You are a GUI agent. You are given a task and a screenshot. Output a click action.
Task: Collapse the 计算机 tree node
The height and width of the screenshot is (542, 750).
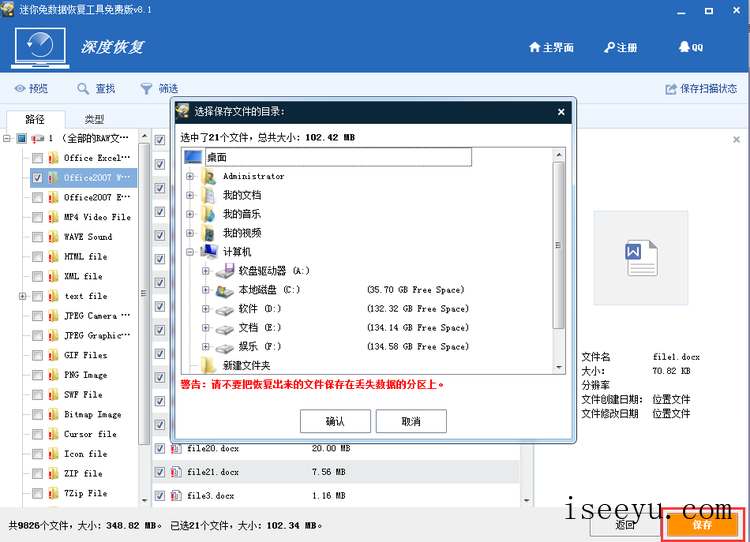click(x=190, y=252)
